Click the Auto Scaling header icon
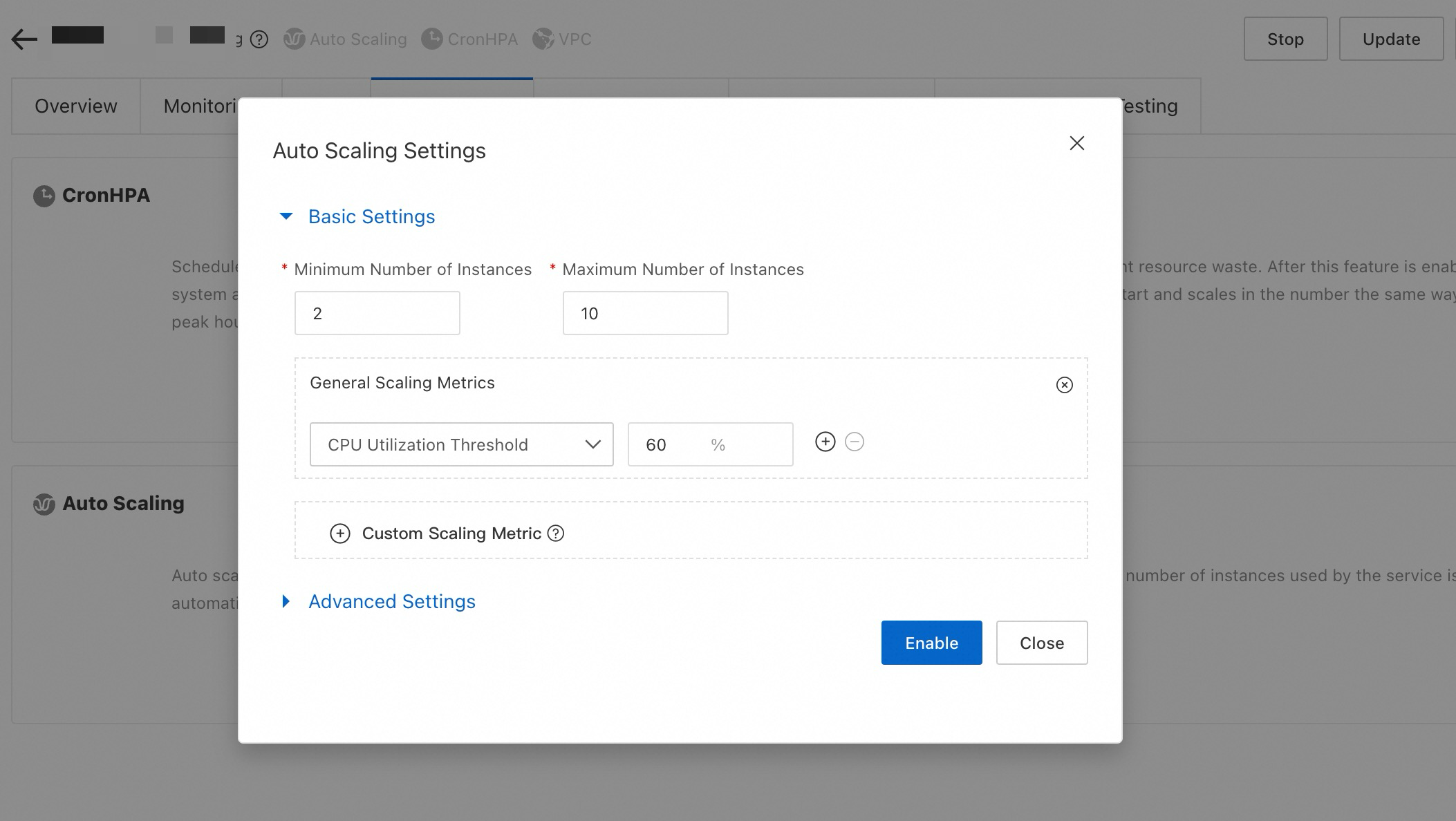 tap(295, 39)
